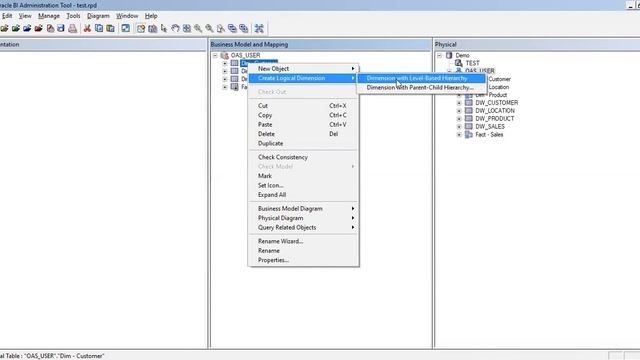Image resolution: width=640 pixels, height=360 pixels.
Task: Choose Delete from the context menu
Action: point(304,134)
